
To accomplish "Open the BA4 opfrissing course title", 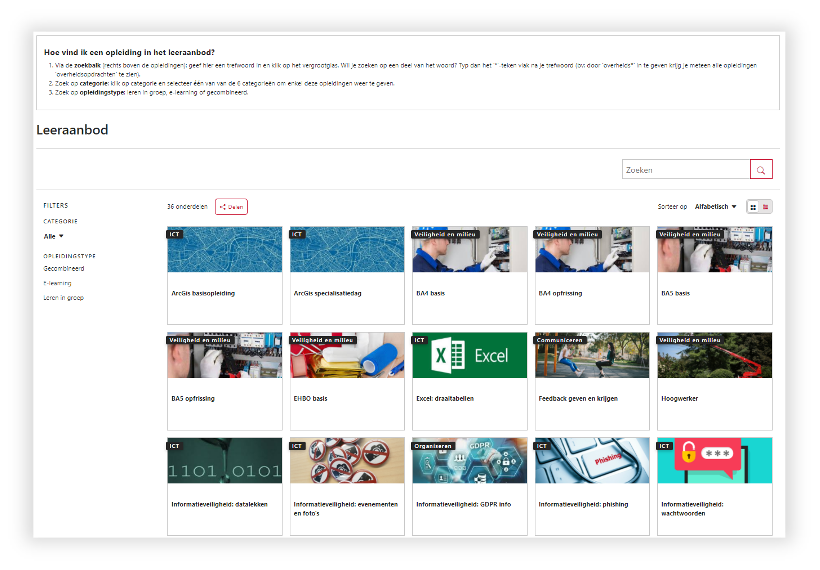I will click(x=560, y=293).
